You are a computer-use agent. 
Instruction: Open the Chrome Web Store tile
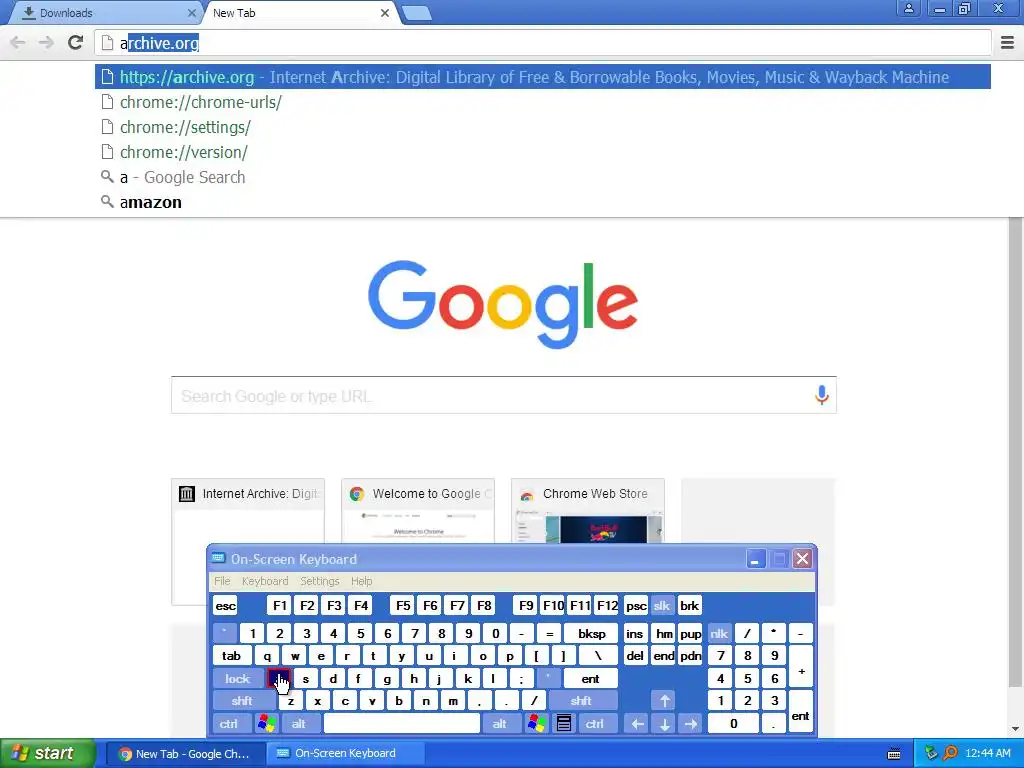[588, 511]
